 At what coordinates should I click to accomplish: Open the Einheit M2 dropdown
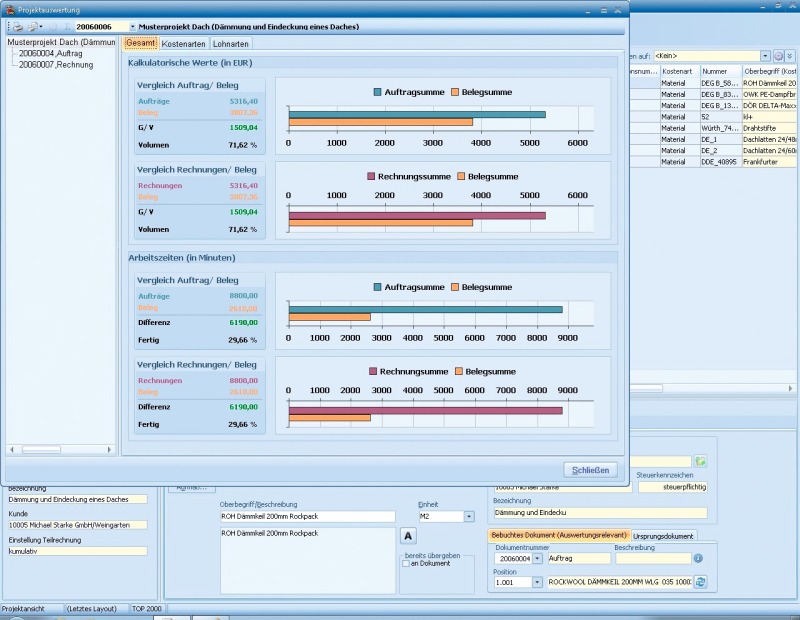[x=469, y=516]
